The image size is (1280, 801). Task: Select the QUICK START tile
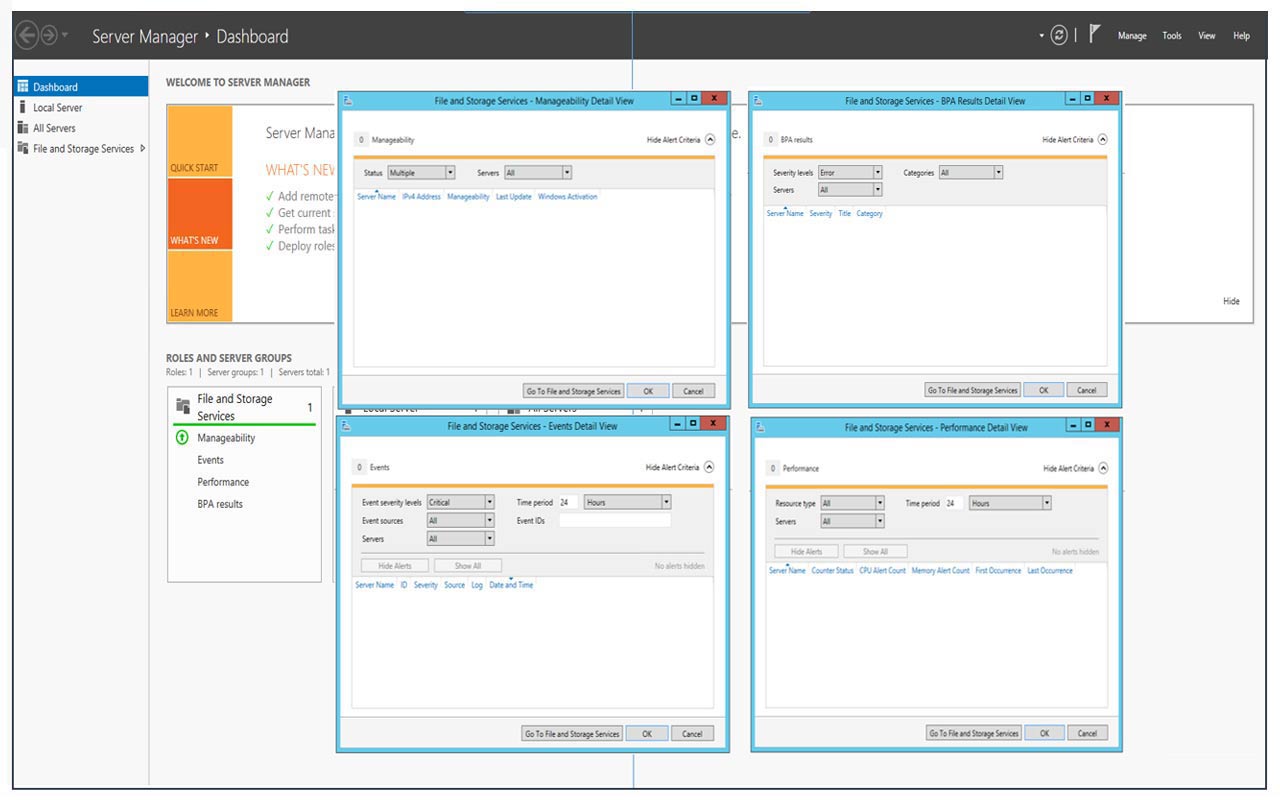coord(200,141)
